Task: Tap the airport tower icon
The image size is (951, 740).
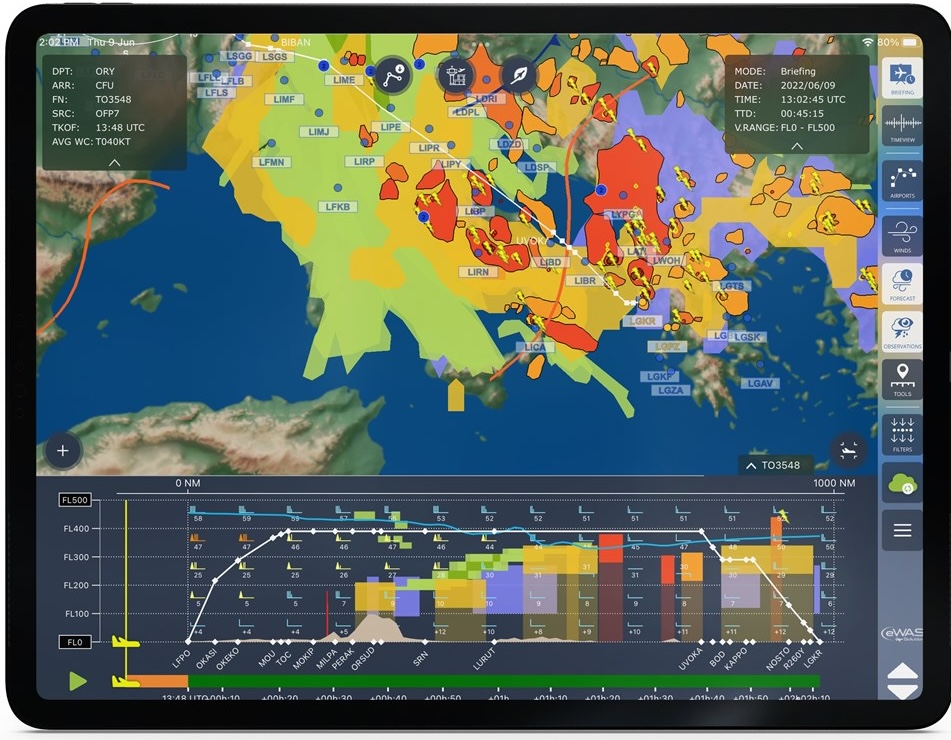Action: coord(456,75)
